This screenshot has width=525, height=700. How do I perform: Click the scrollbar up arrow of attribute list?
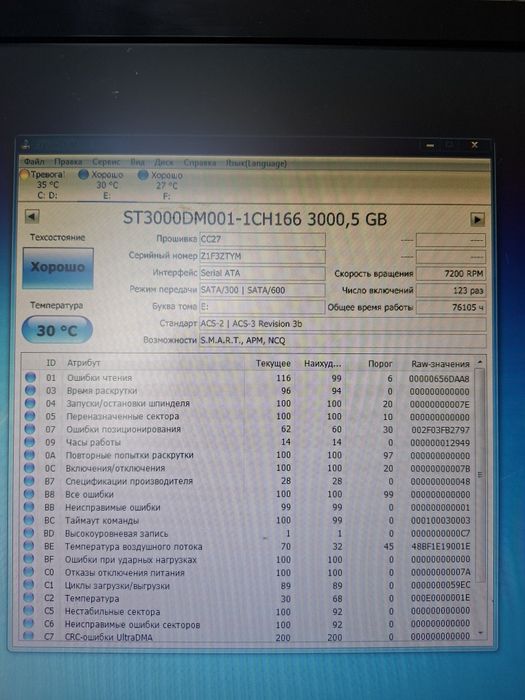tap(480, 361)
